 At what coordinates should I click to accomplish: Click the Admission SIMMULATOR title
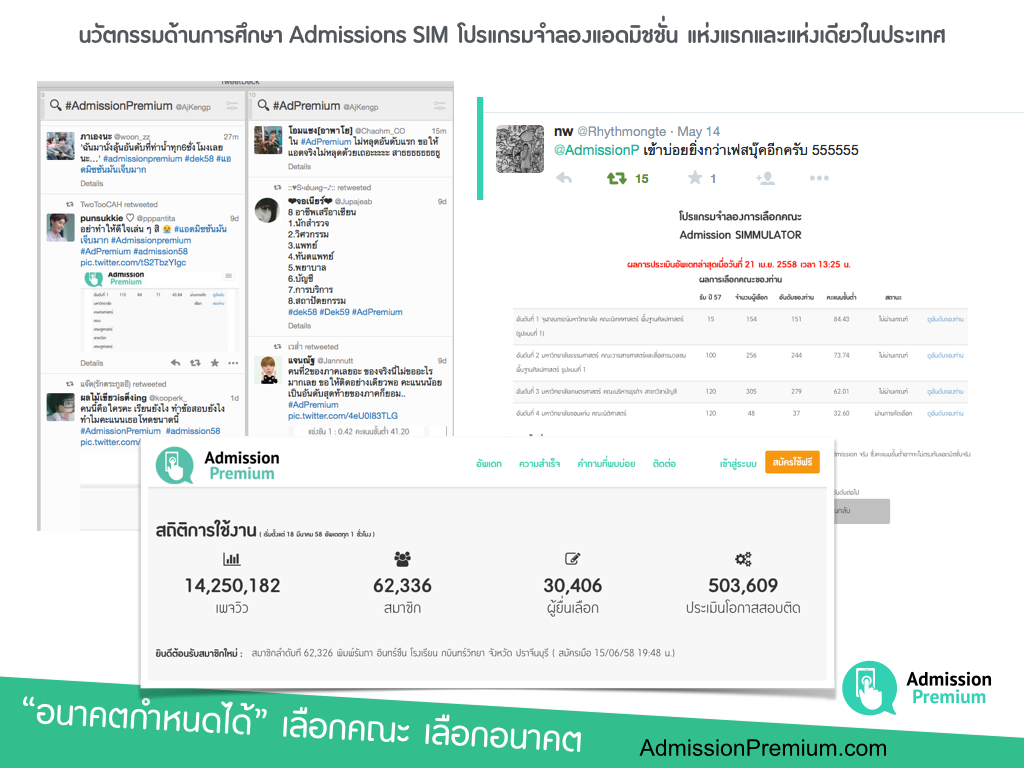click(740, 235)
